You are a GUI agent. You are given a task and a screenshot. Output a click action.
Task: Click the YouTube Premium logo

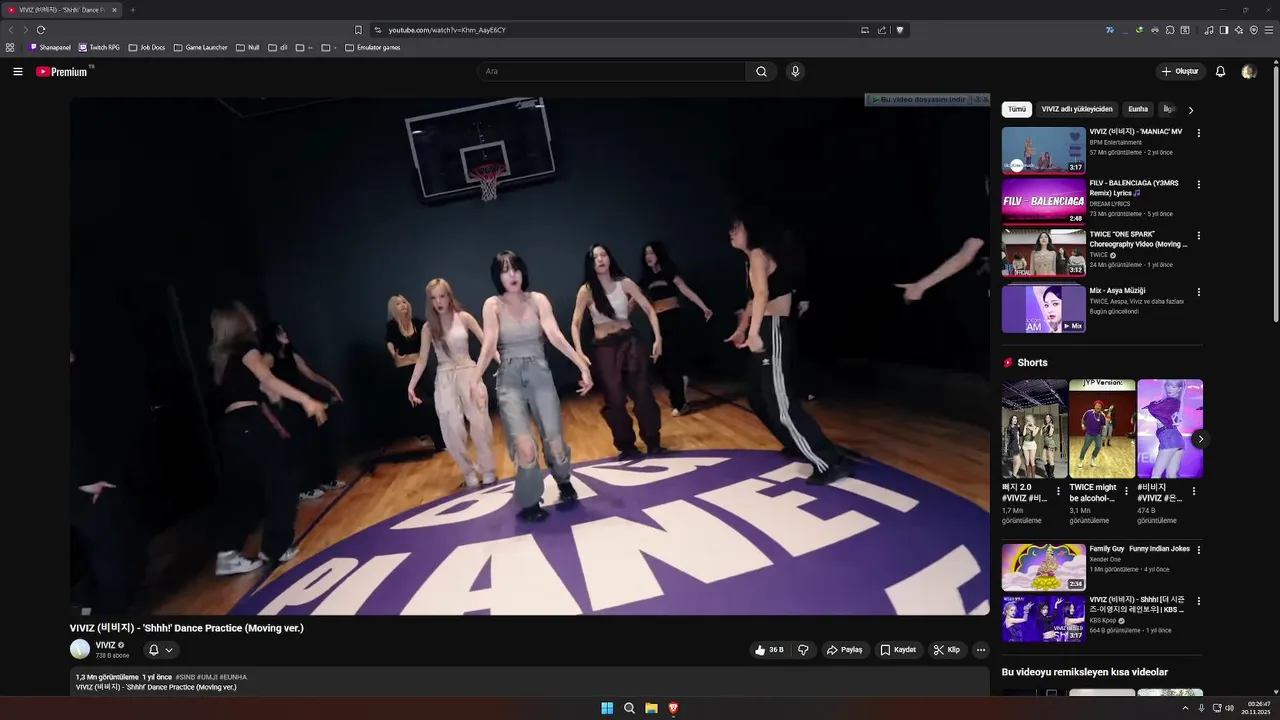62,72
